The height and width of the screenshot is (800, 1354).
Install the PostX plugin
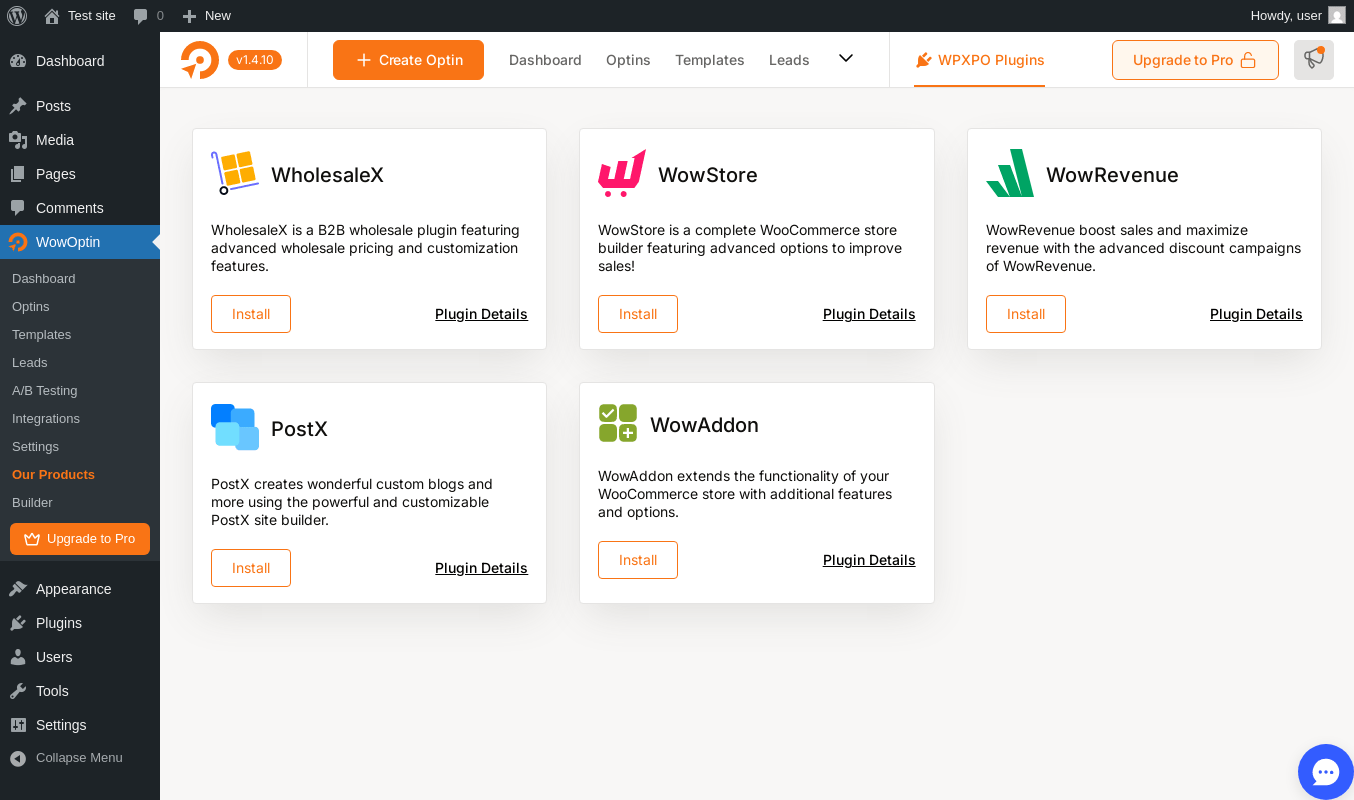[251, 568]
